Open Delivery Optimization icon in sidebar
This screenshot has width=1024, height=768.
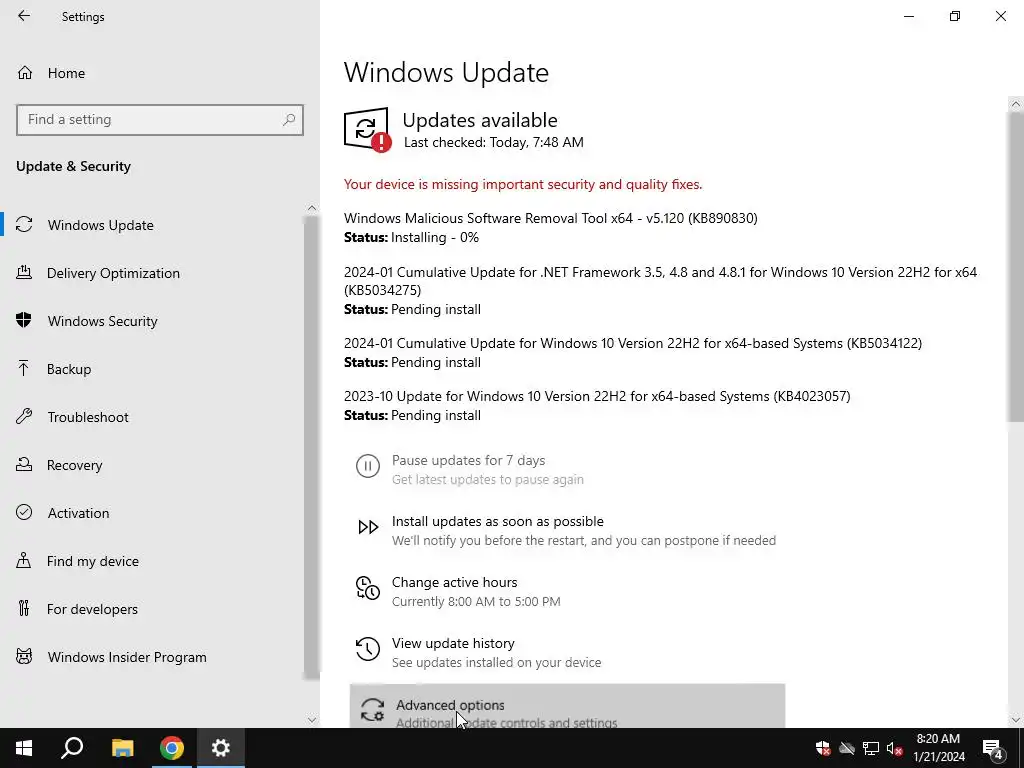(24, 272)
